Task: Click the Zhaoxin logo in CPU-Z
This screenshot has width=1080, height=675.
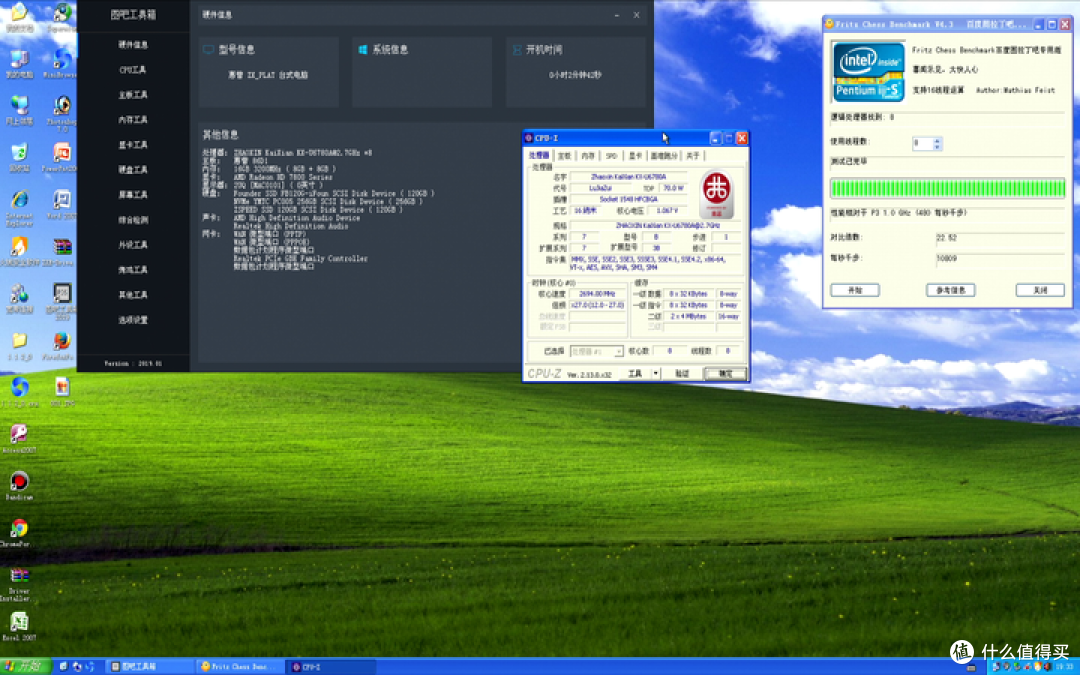Action: (716, 194)
